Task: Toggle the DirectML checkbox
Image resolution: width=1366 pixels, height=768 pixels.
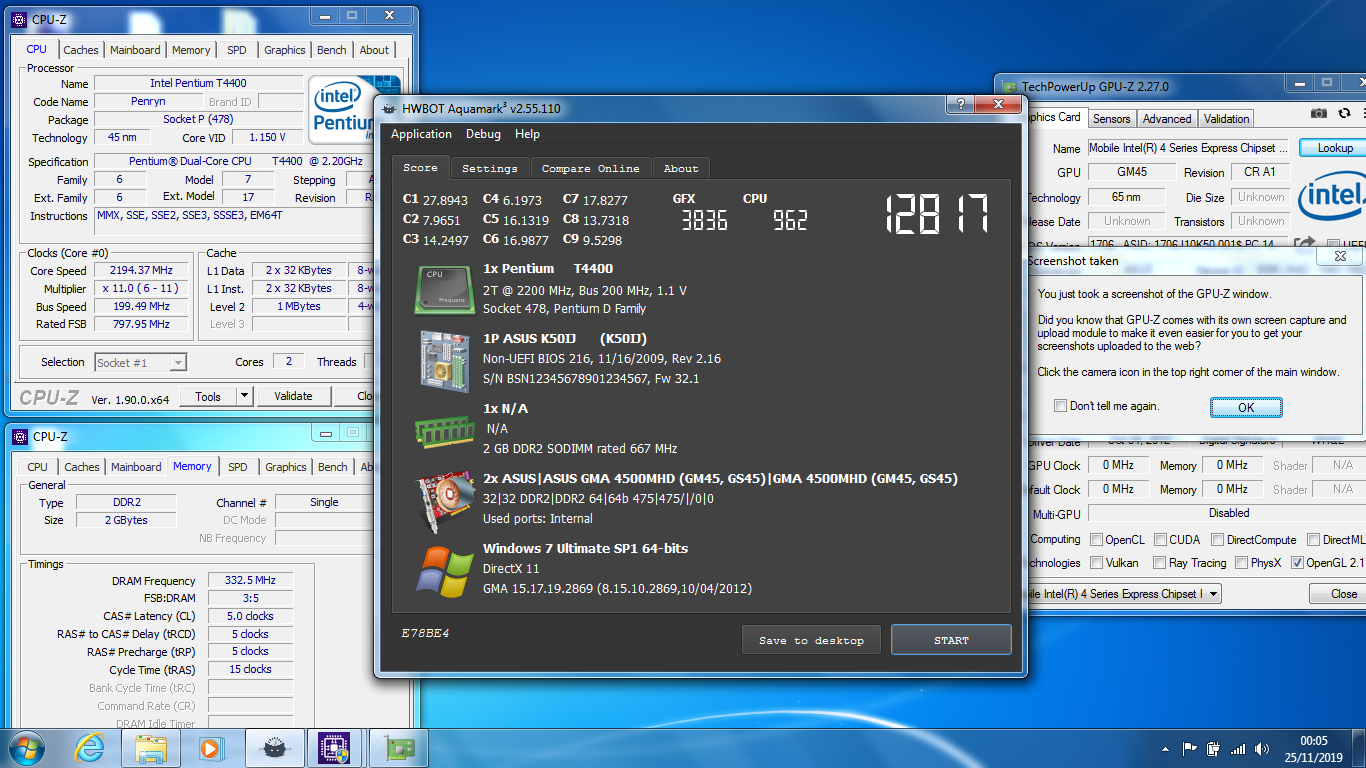Action: coord(1314,540)
